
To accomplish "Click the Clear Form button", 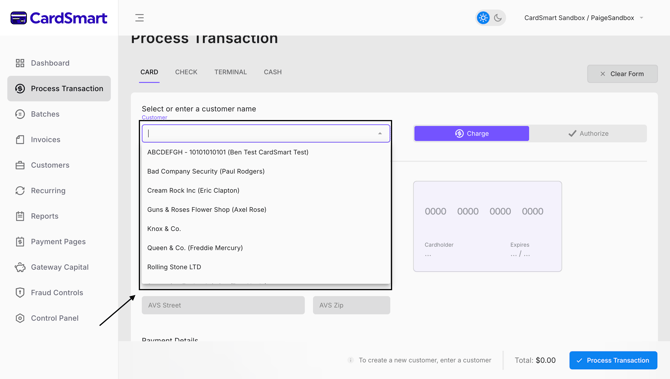I will (x=622, y=74).
